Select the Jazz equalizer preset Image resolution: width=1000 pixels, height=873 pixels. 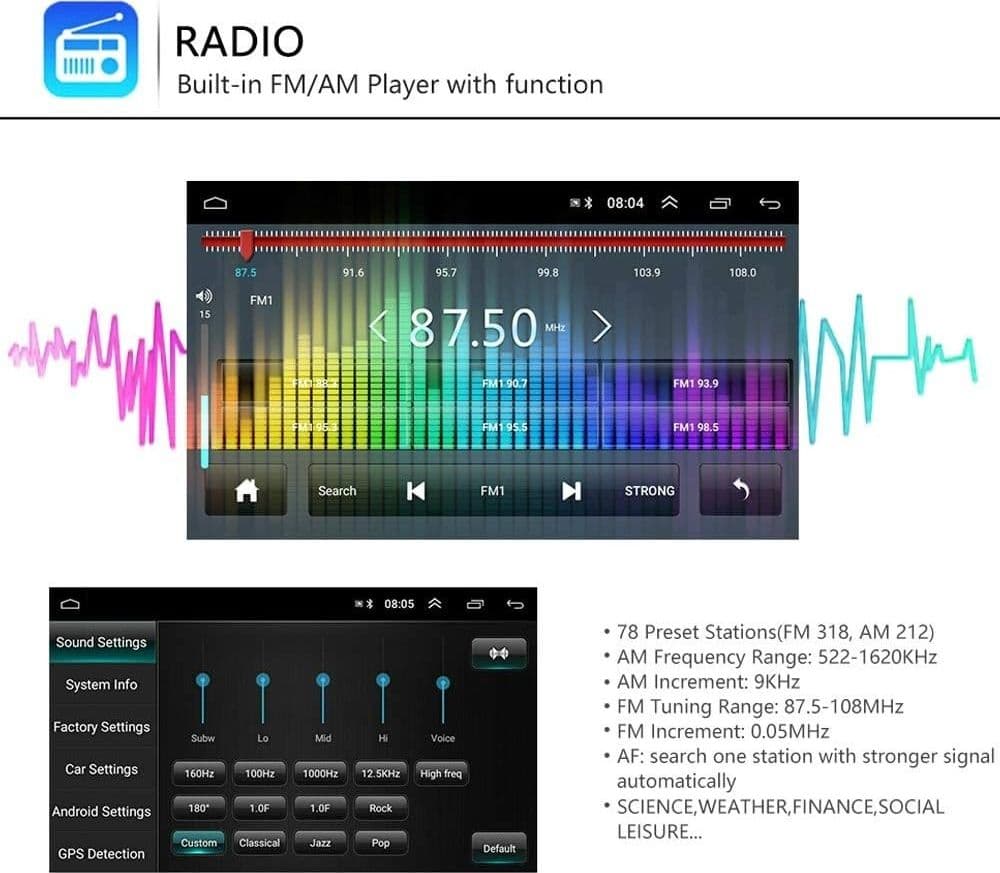320,843
